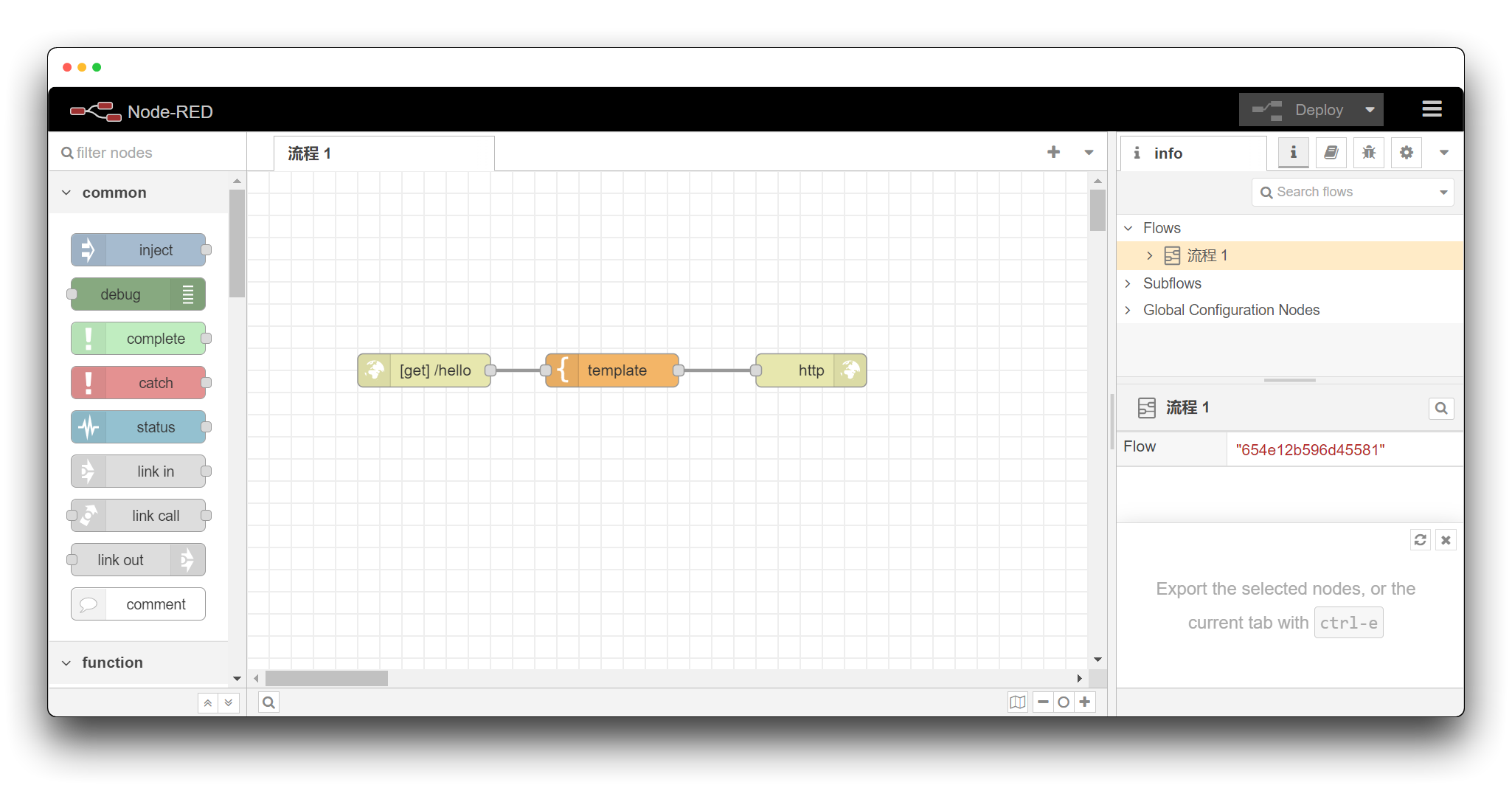Select the [get] /hello http-in node
Screen dimensions: 1512x788
pos(425,370)
